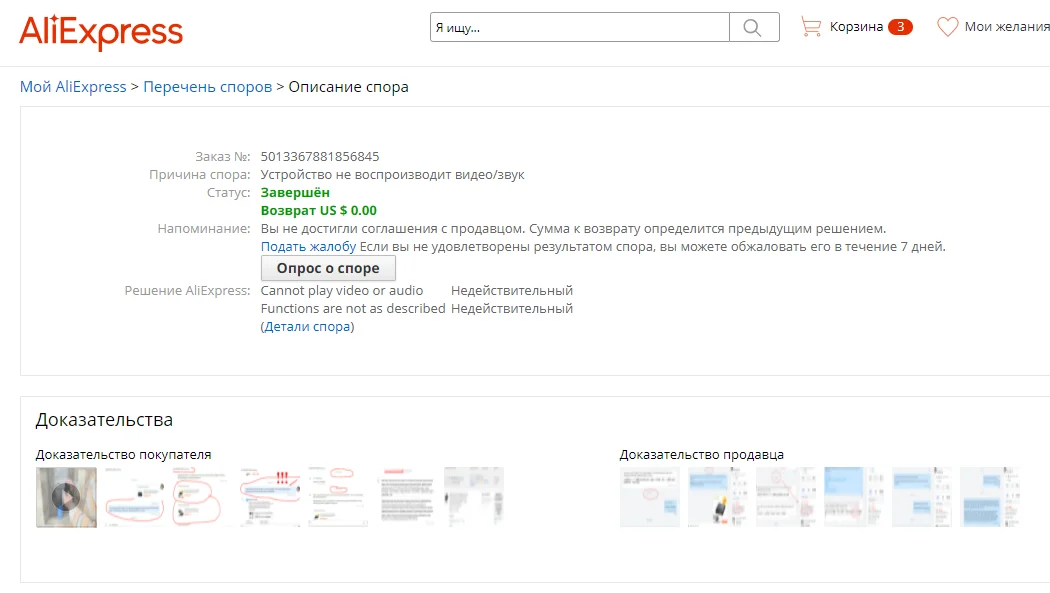Click the wishlist heart icon
The width and height of the screenshot is (1050, 593).
click(x=947, y=27)
